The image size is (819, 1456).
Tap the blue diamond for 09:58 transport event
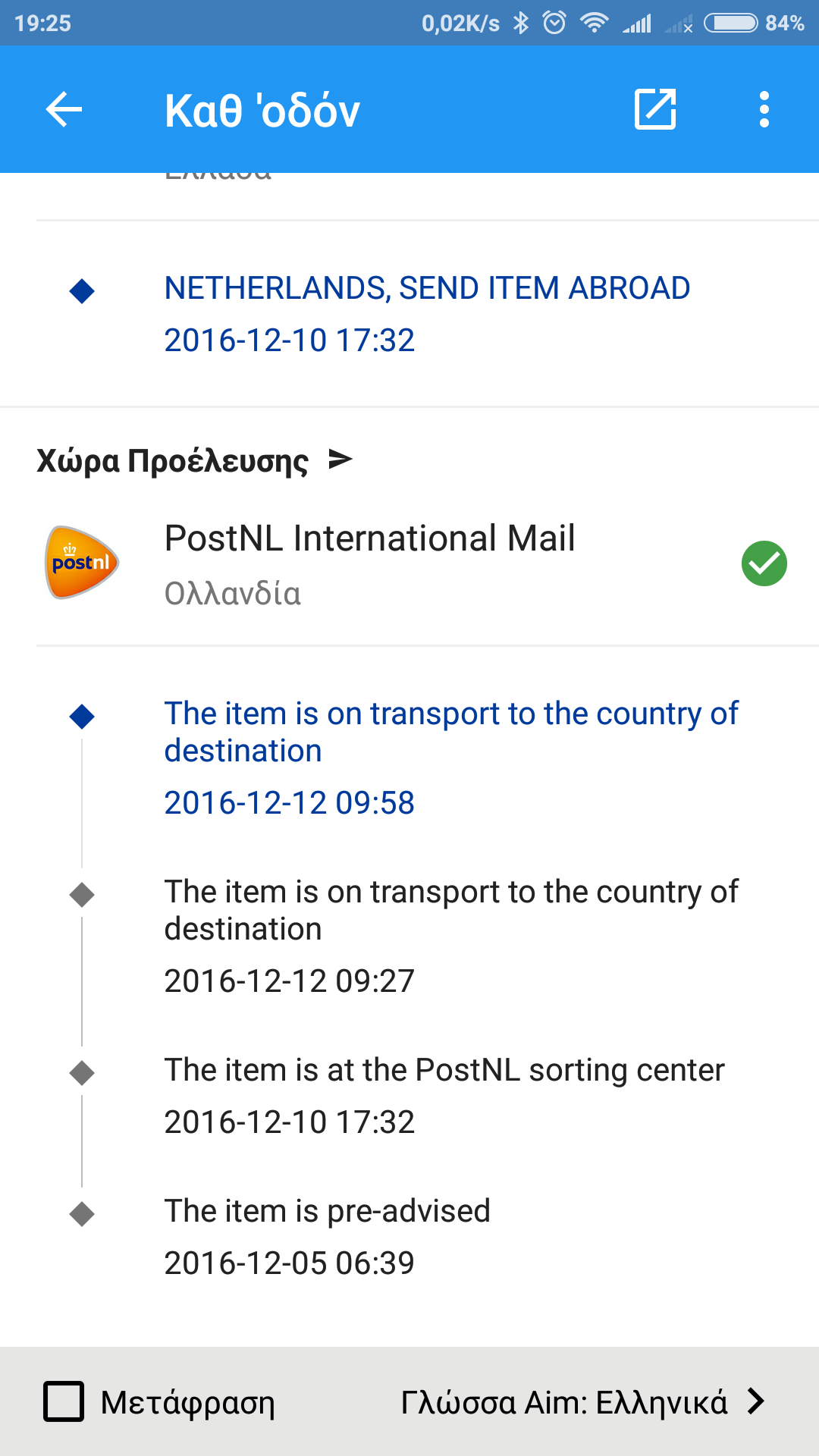point(82,716)
